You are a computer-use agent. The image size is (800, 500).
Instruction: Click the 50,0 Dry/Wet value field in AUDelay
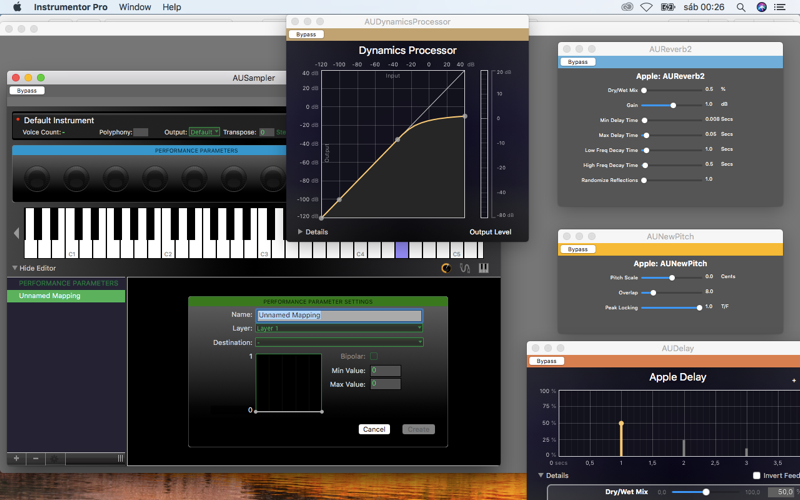pos(785,492)
